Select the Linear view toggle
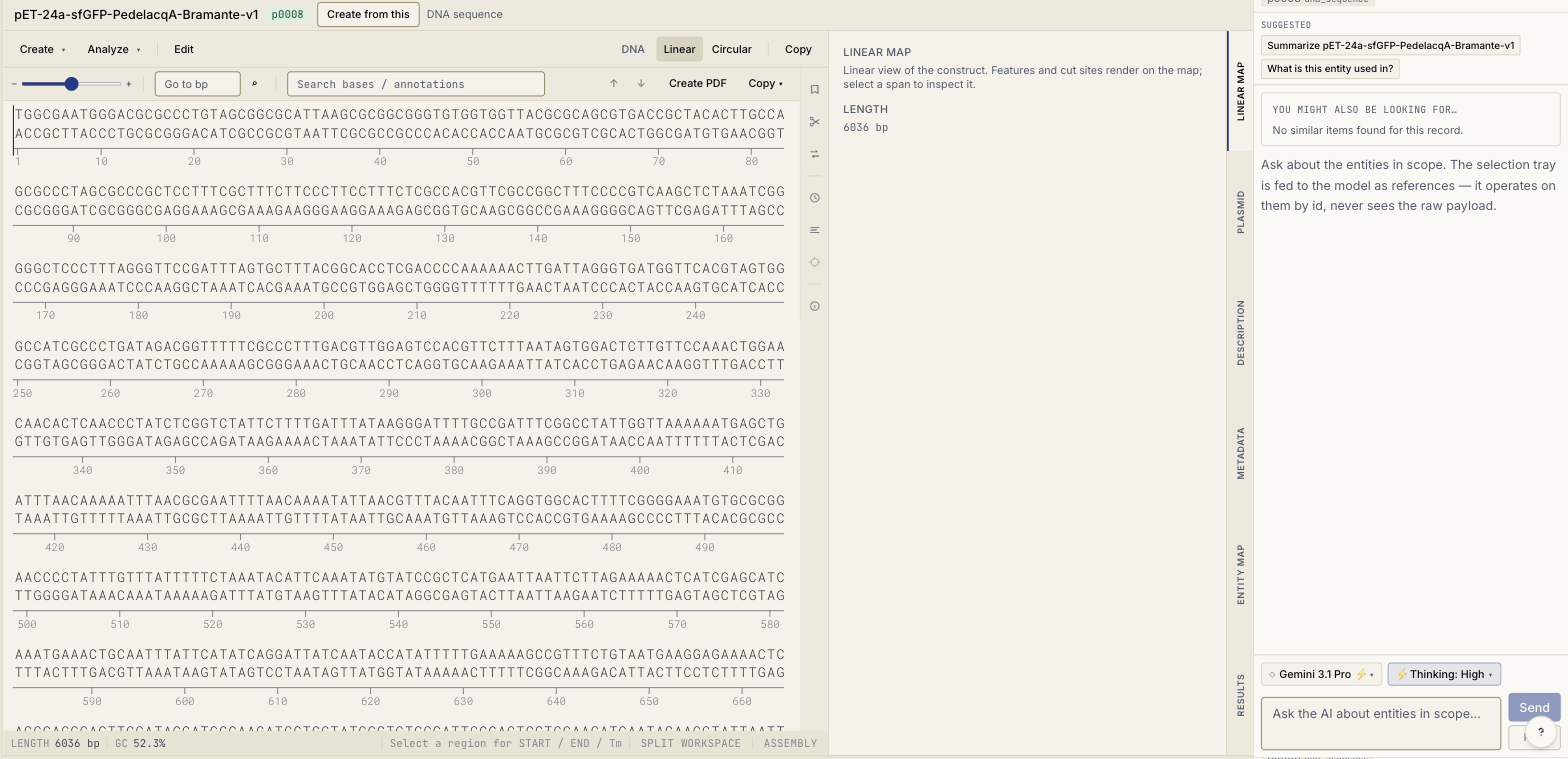 [x=679, y=49]
